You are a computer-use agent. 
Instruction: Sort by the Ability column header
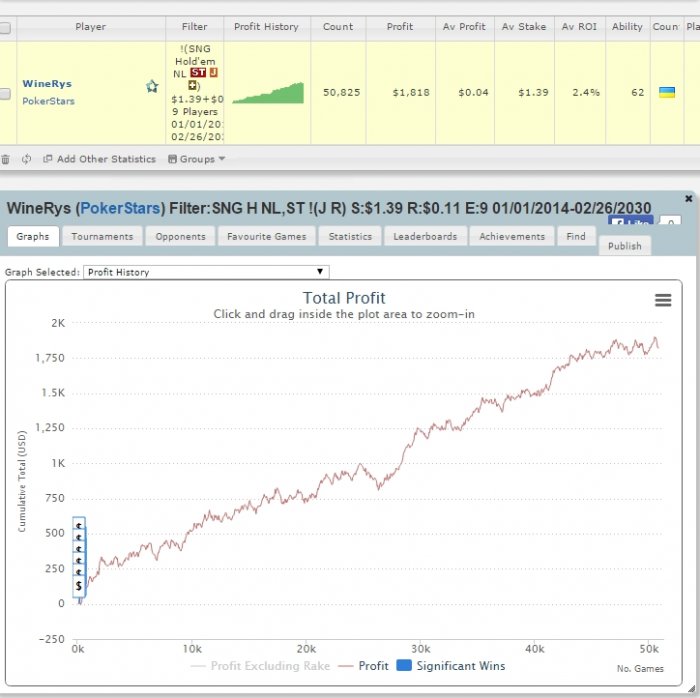point(627,27)
